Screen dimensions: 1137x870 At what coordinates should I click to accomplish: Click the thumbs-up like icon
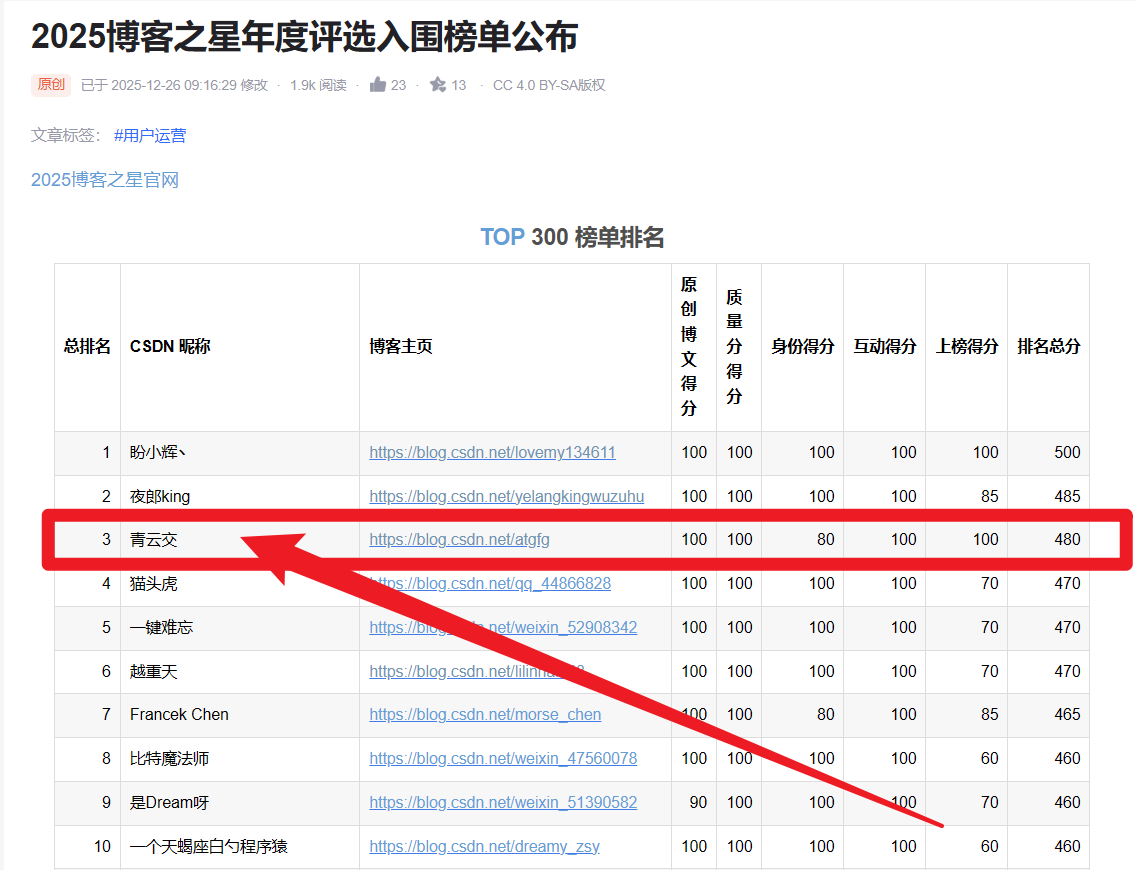pos(378,85)
